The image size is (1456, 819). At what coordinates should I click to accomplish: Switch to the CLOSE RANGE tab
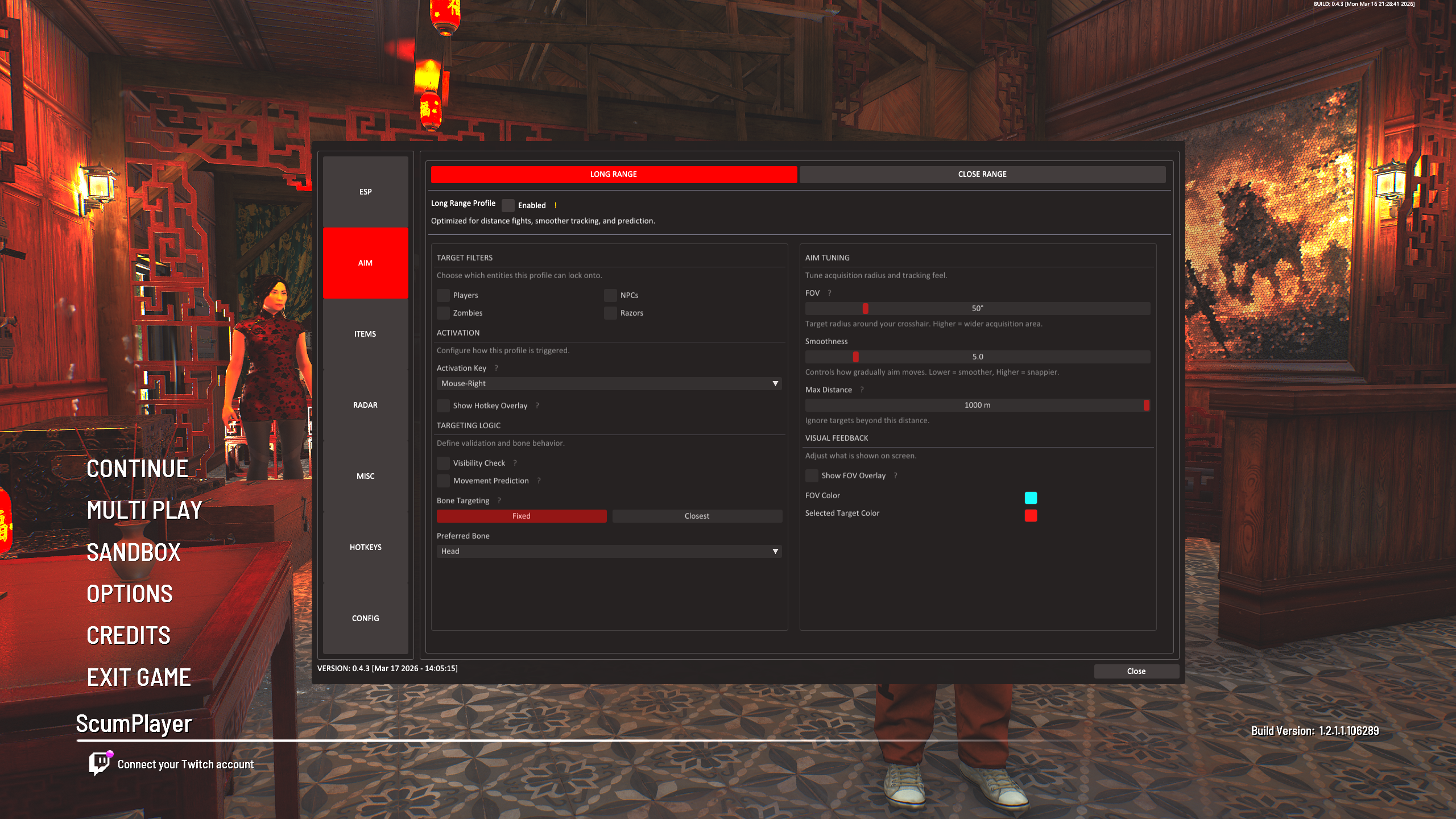coord(982,174)
